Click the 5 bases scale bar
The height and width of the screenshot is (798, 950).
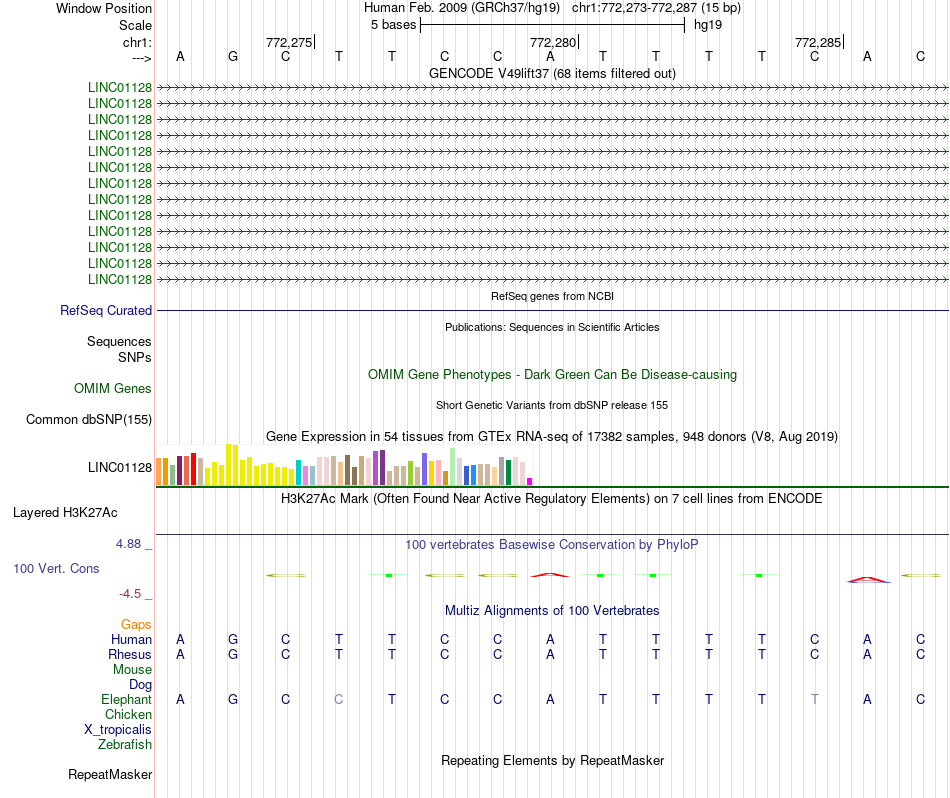click(x=553, y=25)
